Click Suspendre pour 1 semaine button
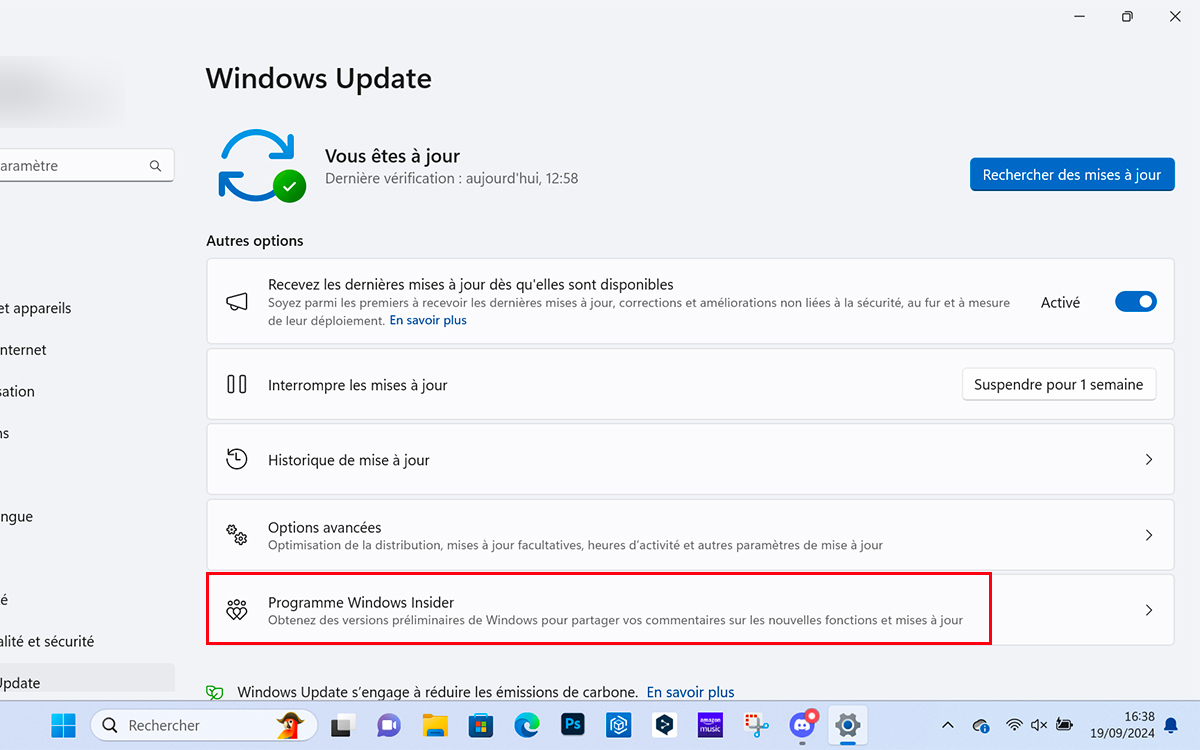This screenshot has width=1200, height=750. (1059, 384)
